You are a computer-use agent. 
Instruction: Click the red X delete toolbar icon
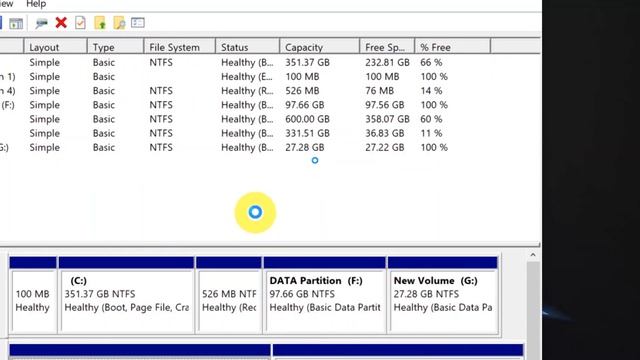(x=61, y=22)
